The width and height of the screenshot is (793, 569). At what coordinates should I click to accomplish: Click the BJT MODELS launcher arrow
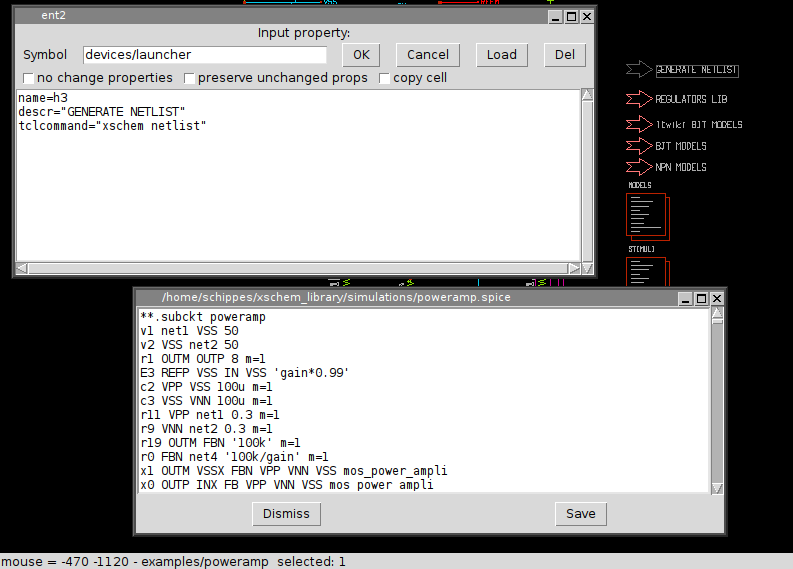point(638,146)
